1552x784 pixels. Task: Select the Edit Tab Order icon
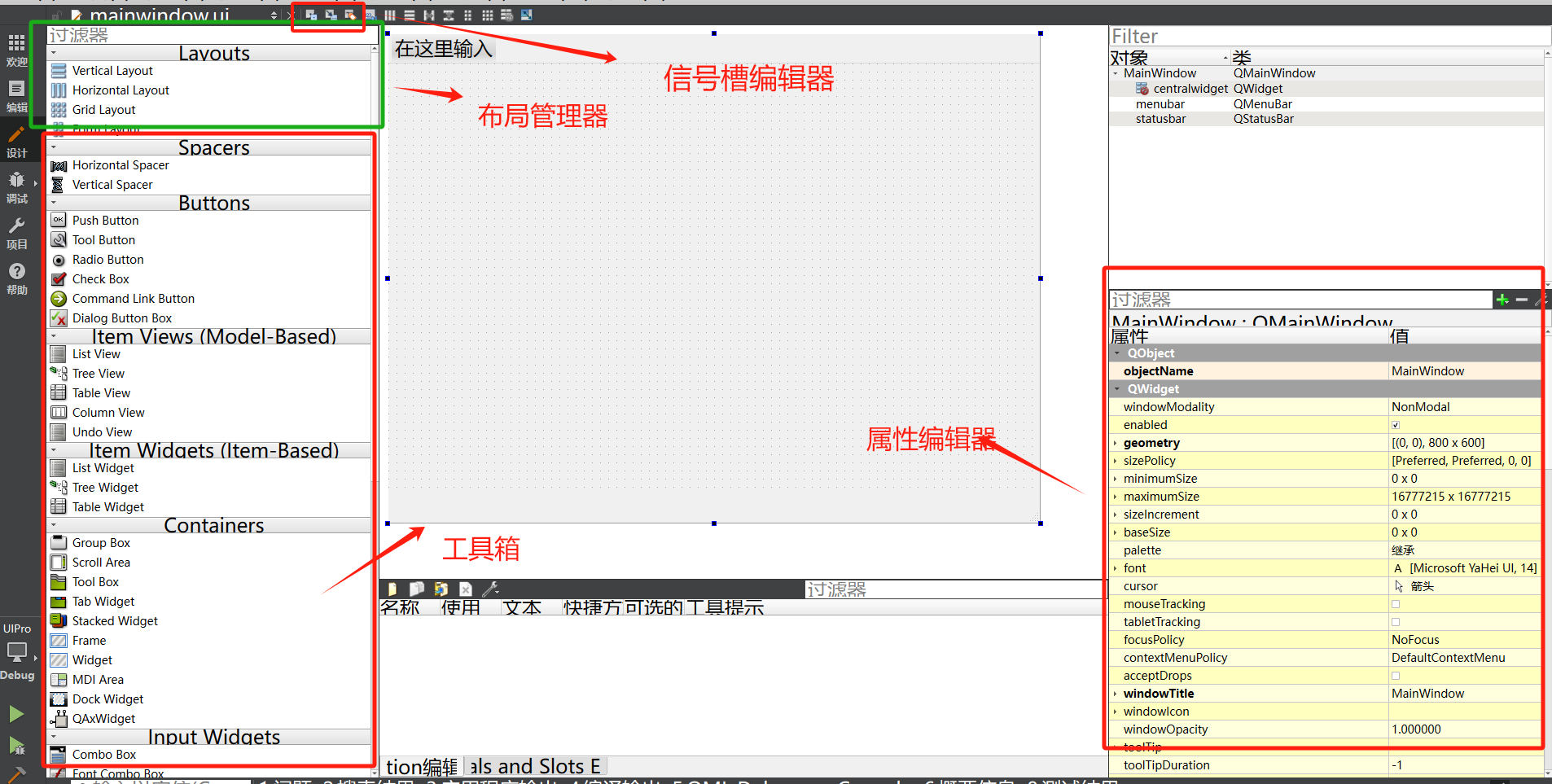370,15
